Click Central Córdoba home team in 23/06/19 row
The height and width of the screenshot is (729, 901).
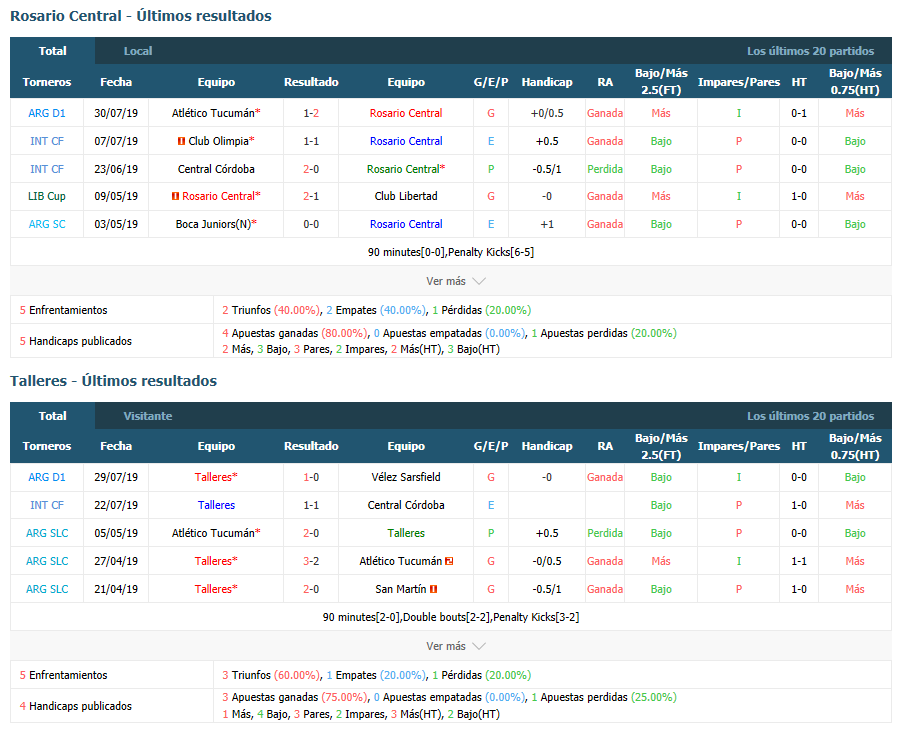click(x=216, y=169)
